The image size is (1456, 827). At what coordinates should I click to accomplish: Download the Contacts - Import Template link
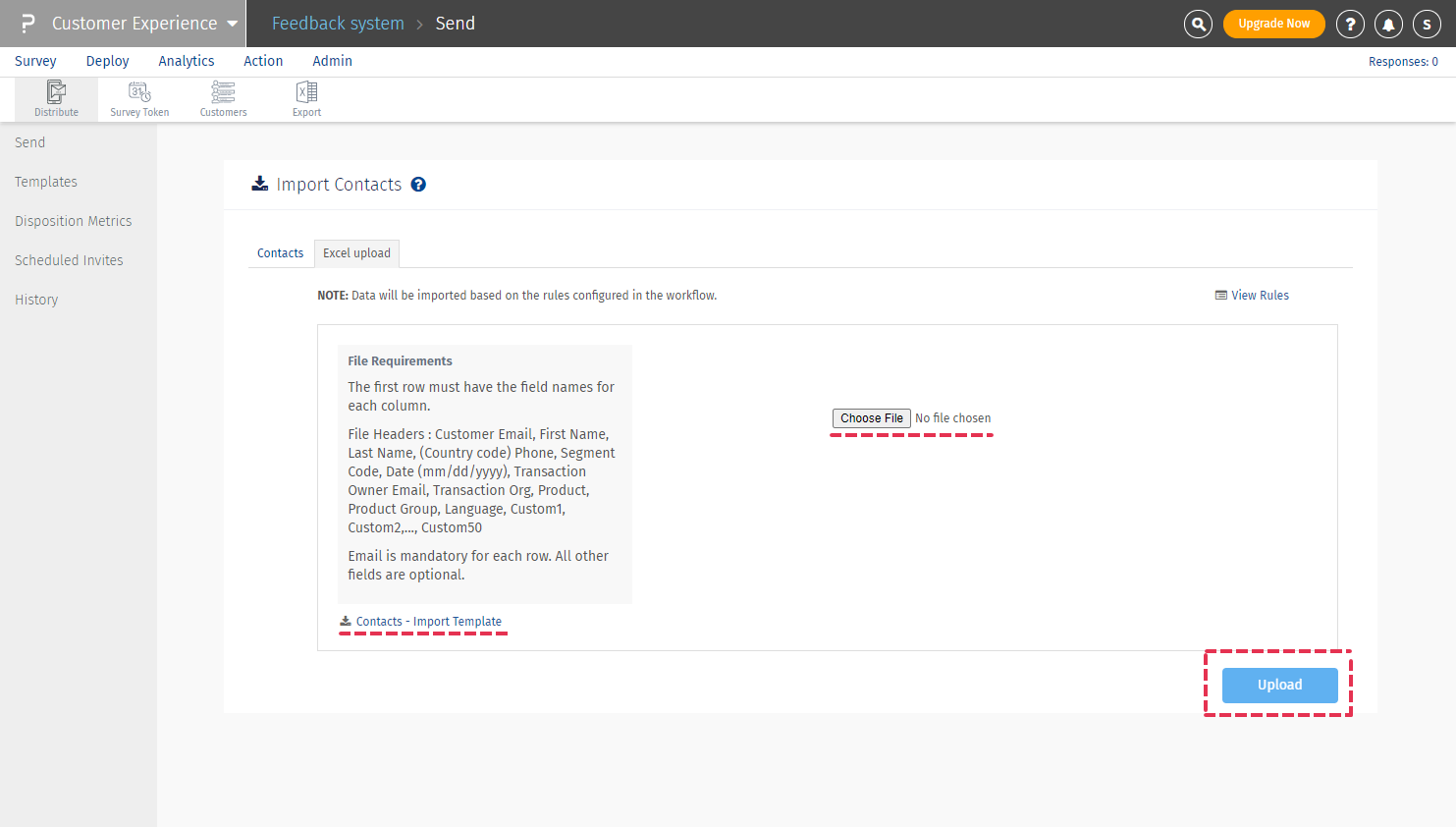click(429, 622)
